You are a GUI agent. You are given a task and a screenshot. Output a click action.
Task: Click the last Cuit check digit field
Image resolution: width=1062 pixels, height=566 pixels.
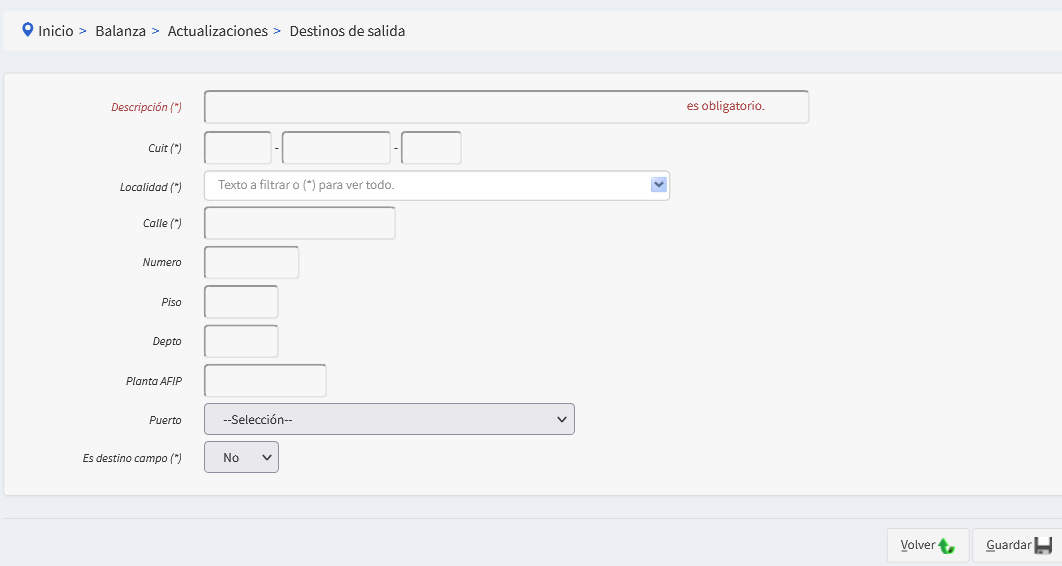(431, 148)
